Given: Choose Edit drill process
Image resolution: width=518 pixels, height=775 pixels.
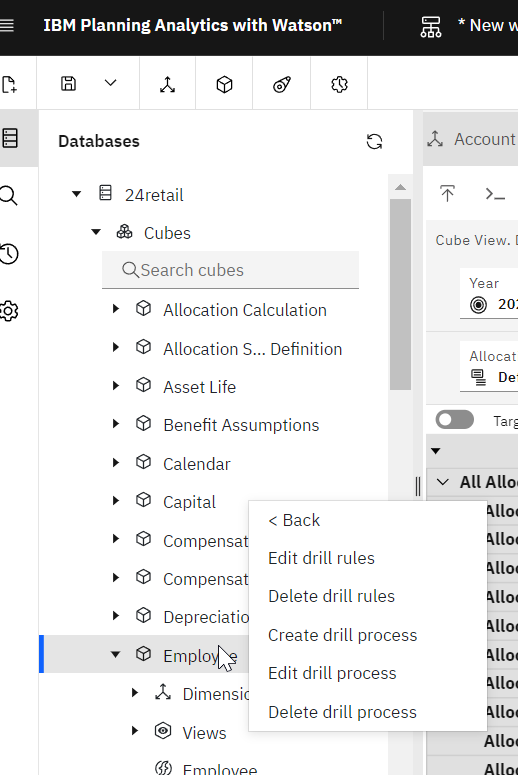Looking at the screenshot, I should (x=332, y=673).
